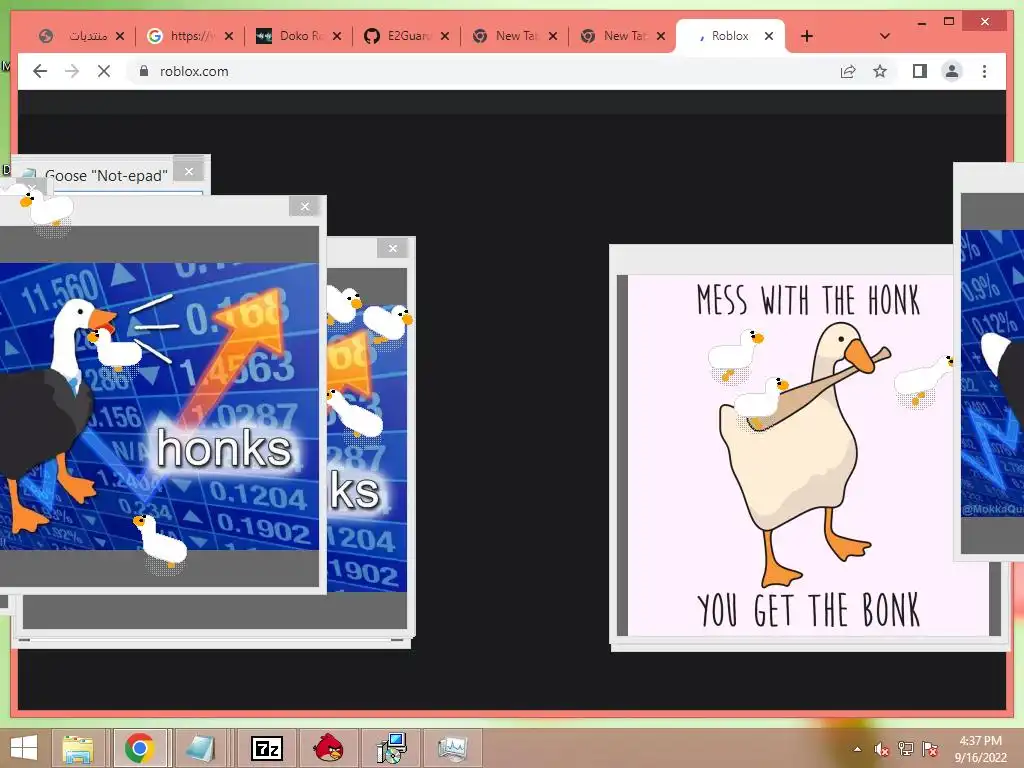Stop loading the roblox.com page
The width and height of the screenshot is (1024, 768).
point(104,71)
